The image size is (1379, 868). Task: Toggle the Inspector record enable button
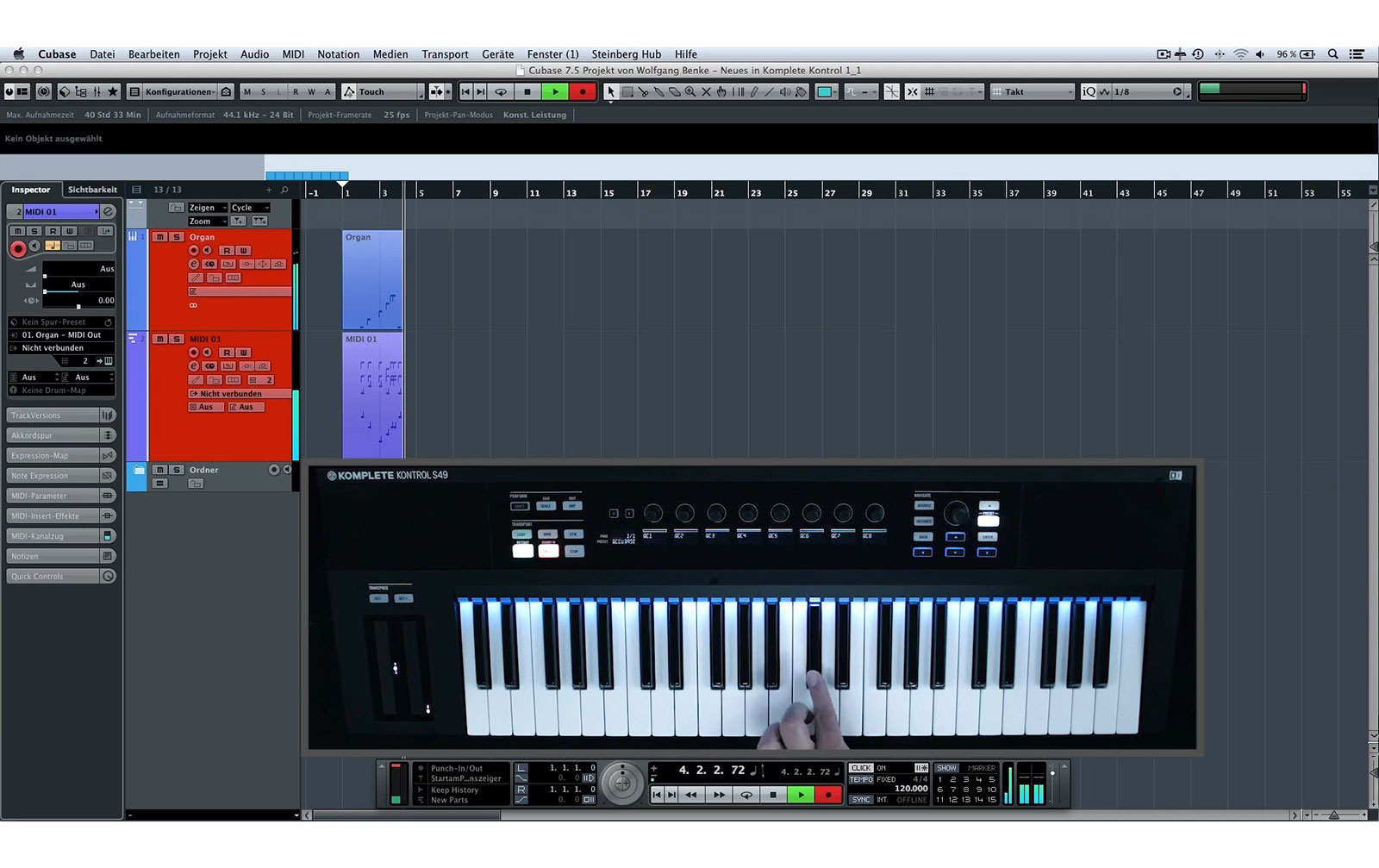[17, 248]
